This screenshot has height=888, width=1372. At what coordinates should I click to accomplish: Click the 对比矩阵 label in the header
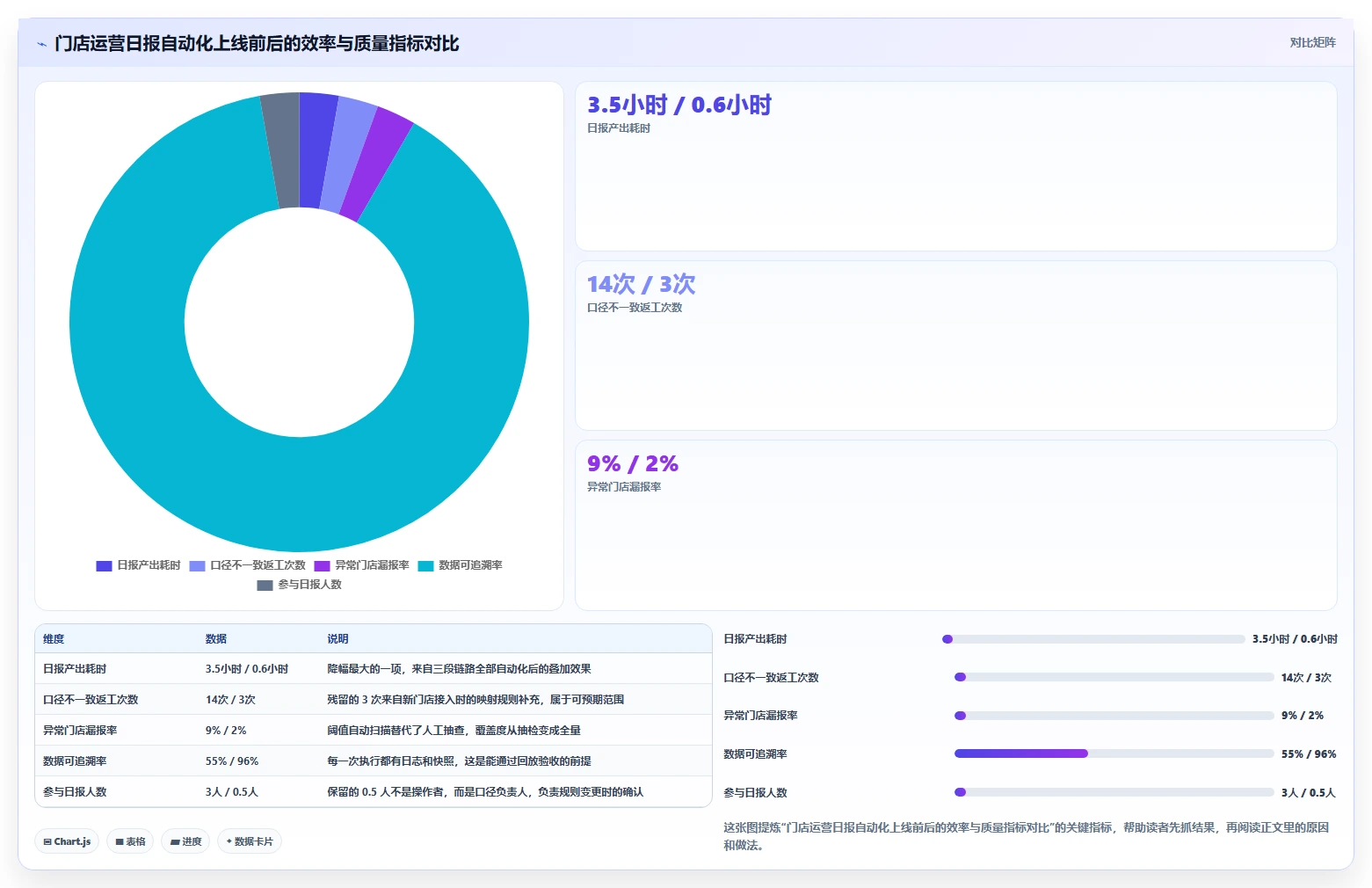[x=1312, y=43]
